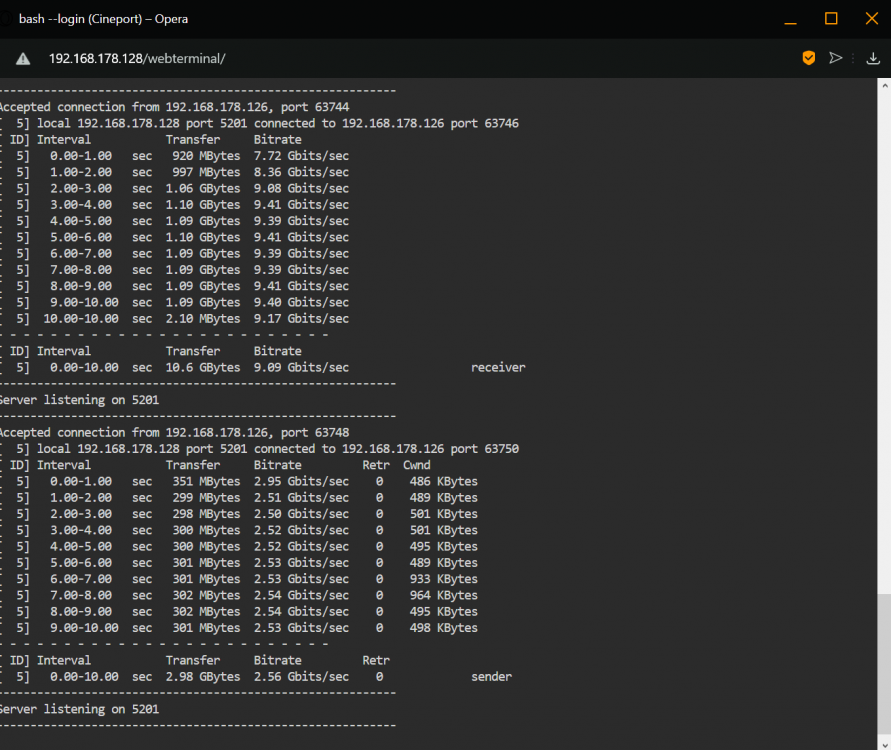Click the scrollbar track above the thumb
The width and height of the screenshot is (891, 750).
[x=884, y=341]
